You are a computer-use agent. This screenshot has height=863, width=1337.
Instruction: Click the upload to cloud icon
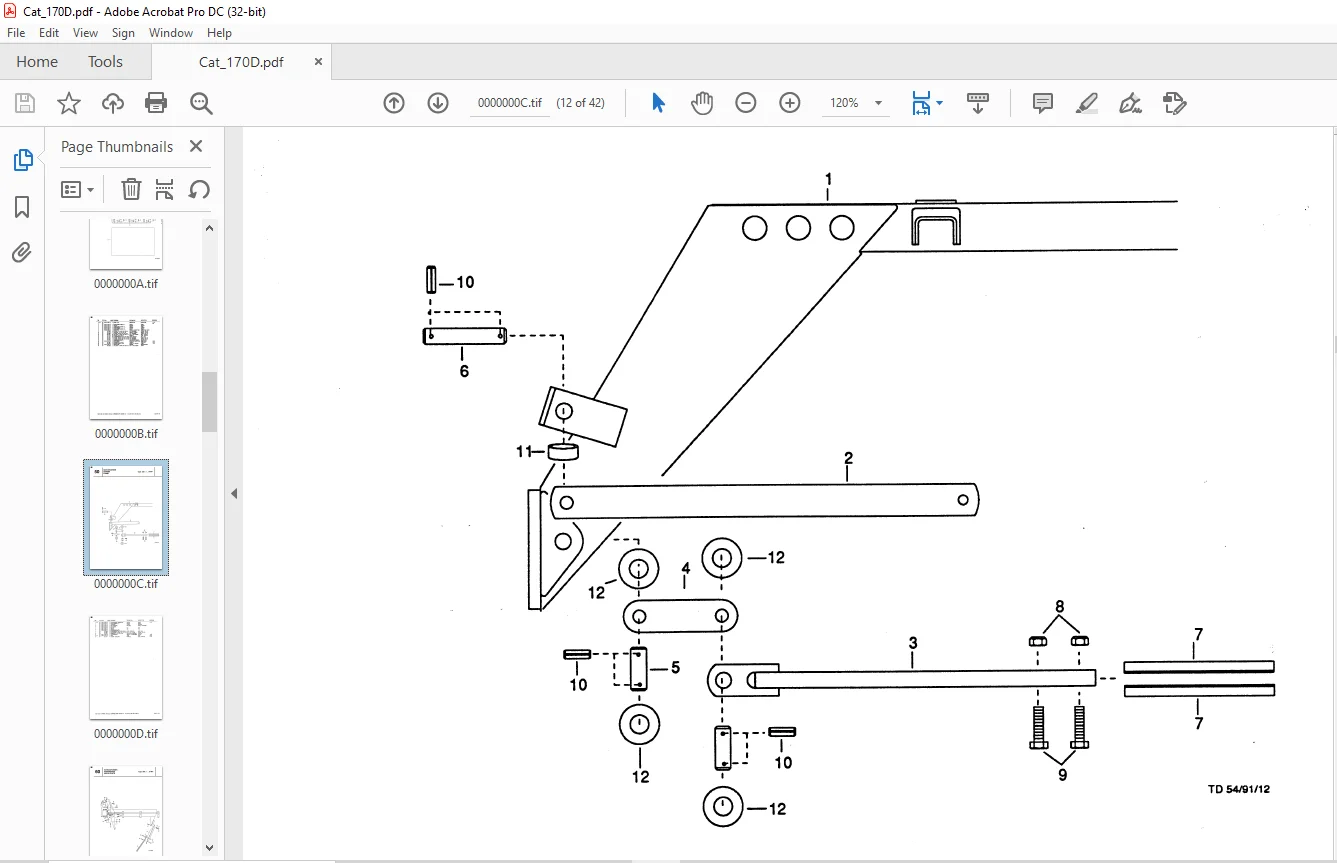(113, 103)
